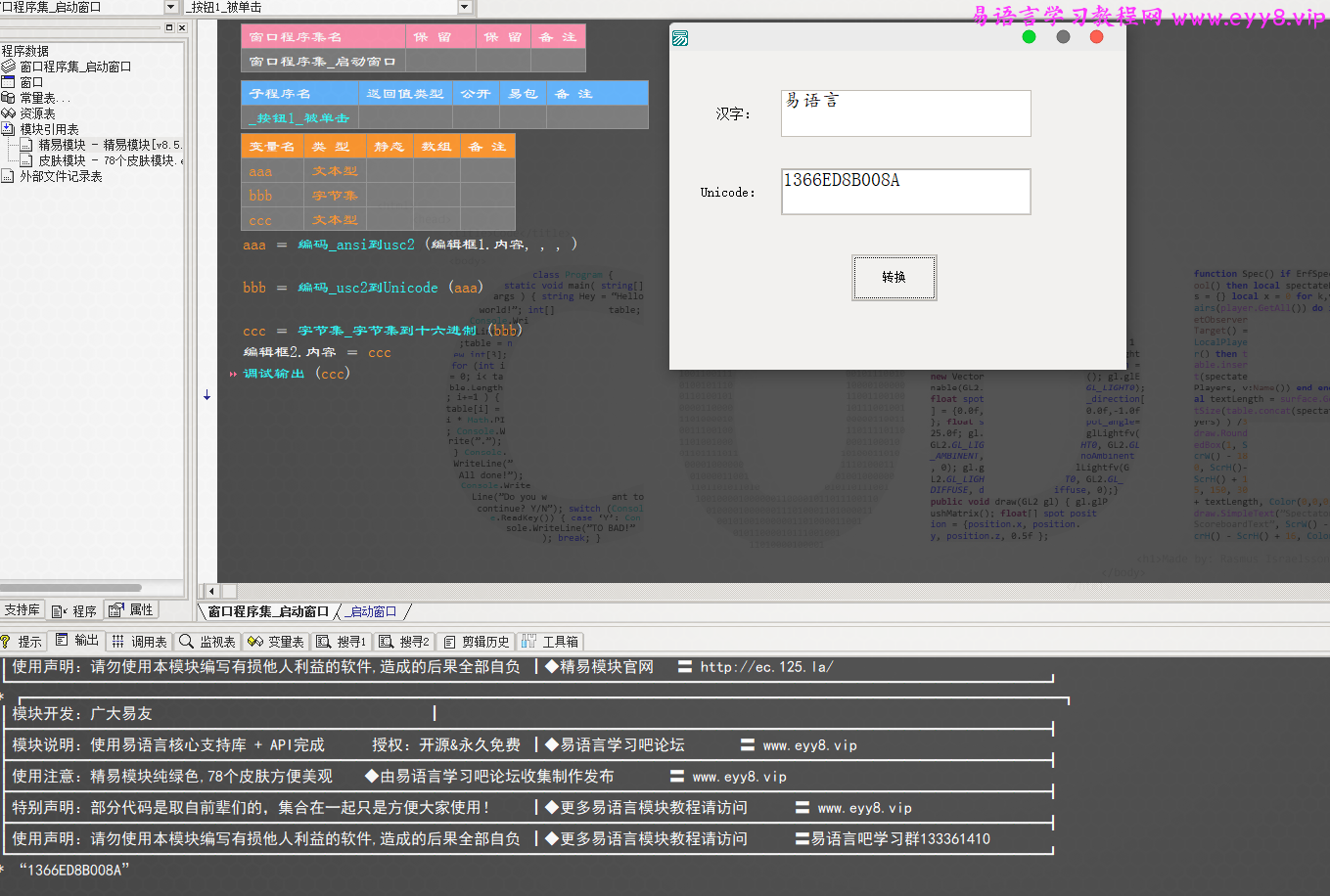Select the variable bbb name cell

click(272, 196)
